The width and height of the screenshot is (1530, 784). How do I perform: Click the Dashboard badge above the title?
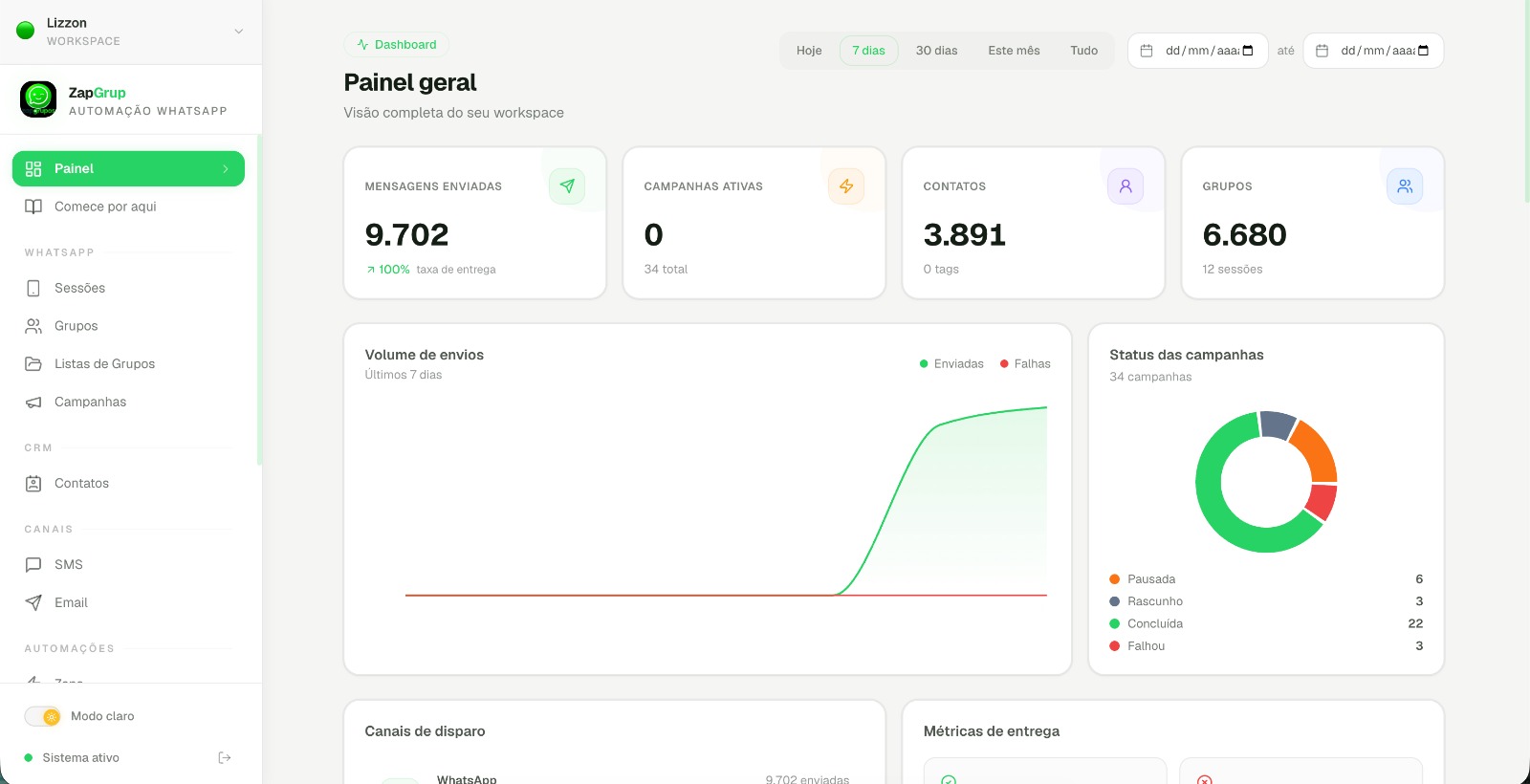(x=396, y=45)
